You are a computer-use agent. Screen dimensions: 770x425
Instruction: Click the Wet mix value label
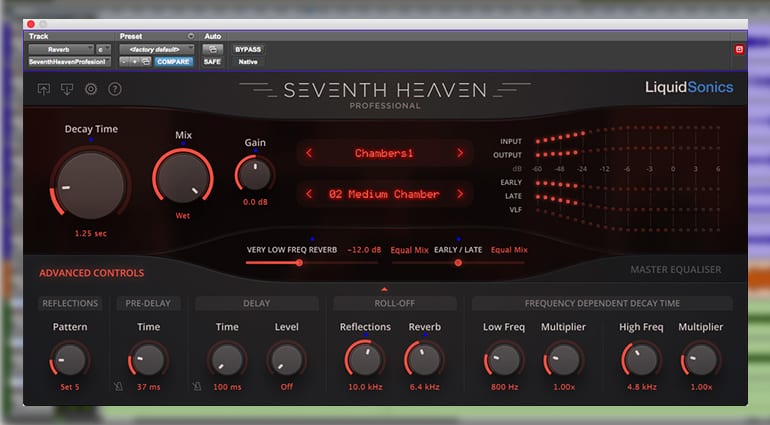(x=183, y=216)
